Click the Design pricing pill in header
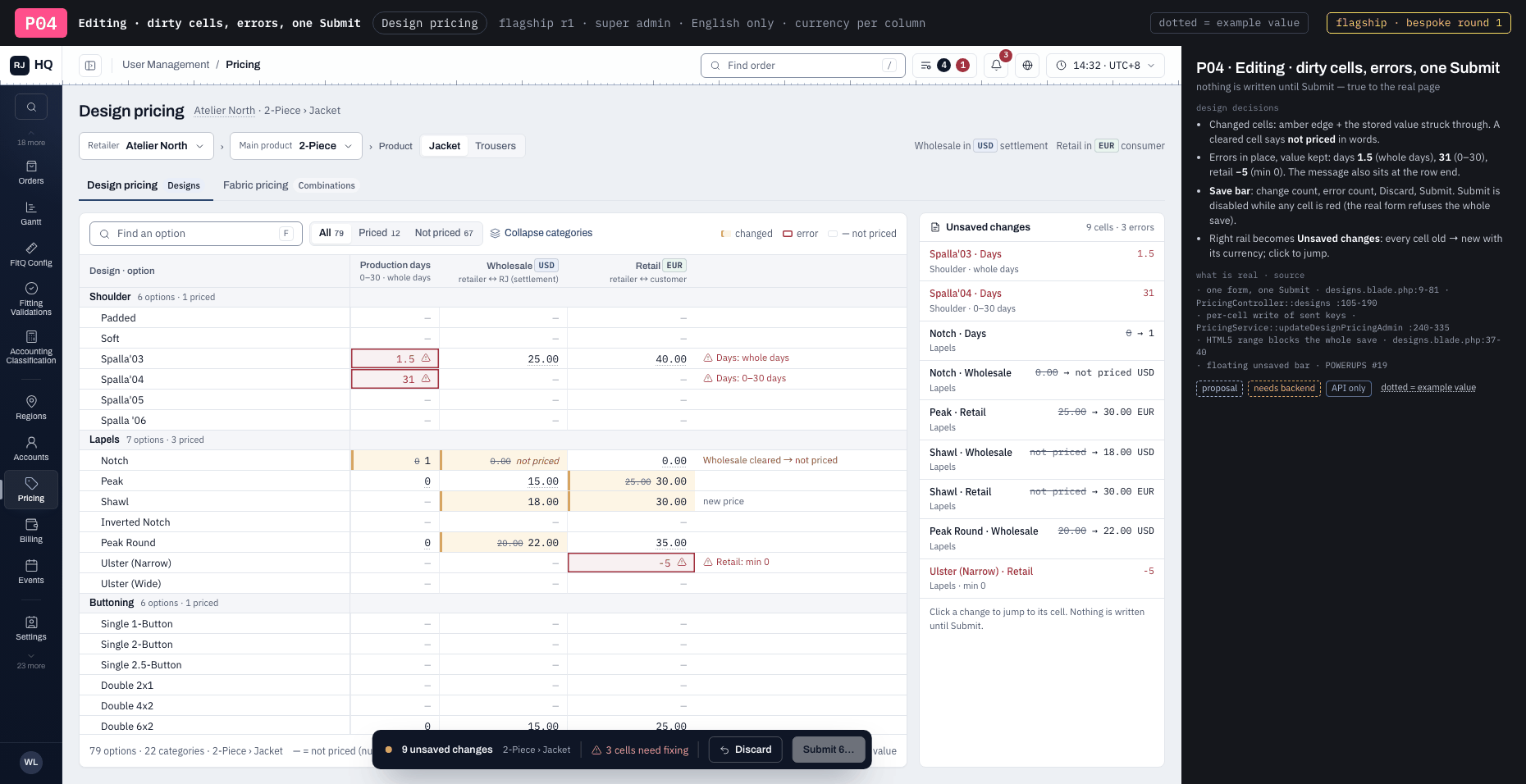 click(x=430, y=23)
